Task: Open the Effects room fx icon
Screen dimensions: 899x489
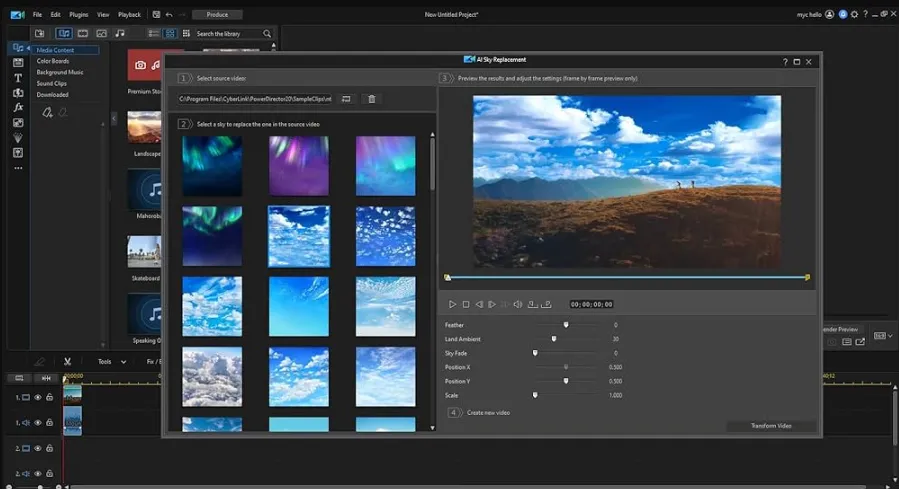Action: pos(18,107)
